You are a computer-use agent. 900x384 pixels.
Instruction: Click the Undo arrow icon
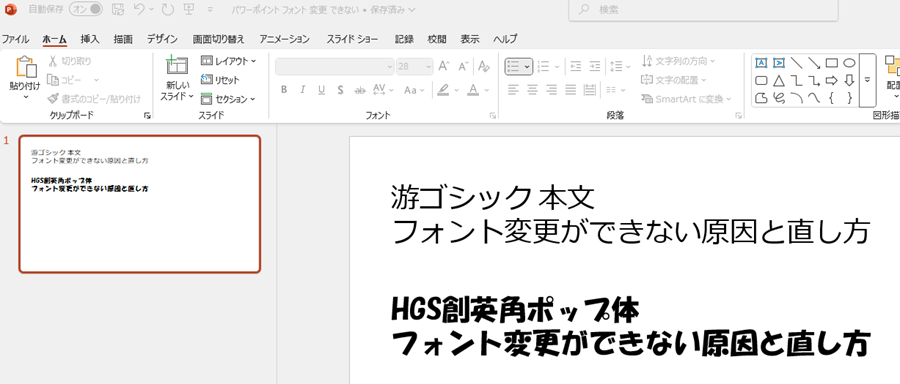(138, 9)
